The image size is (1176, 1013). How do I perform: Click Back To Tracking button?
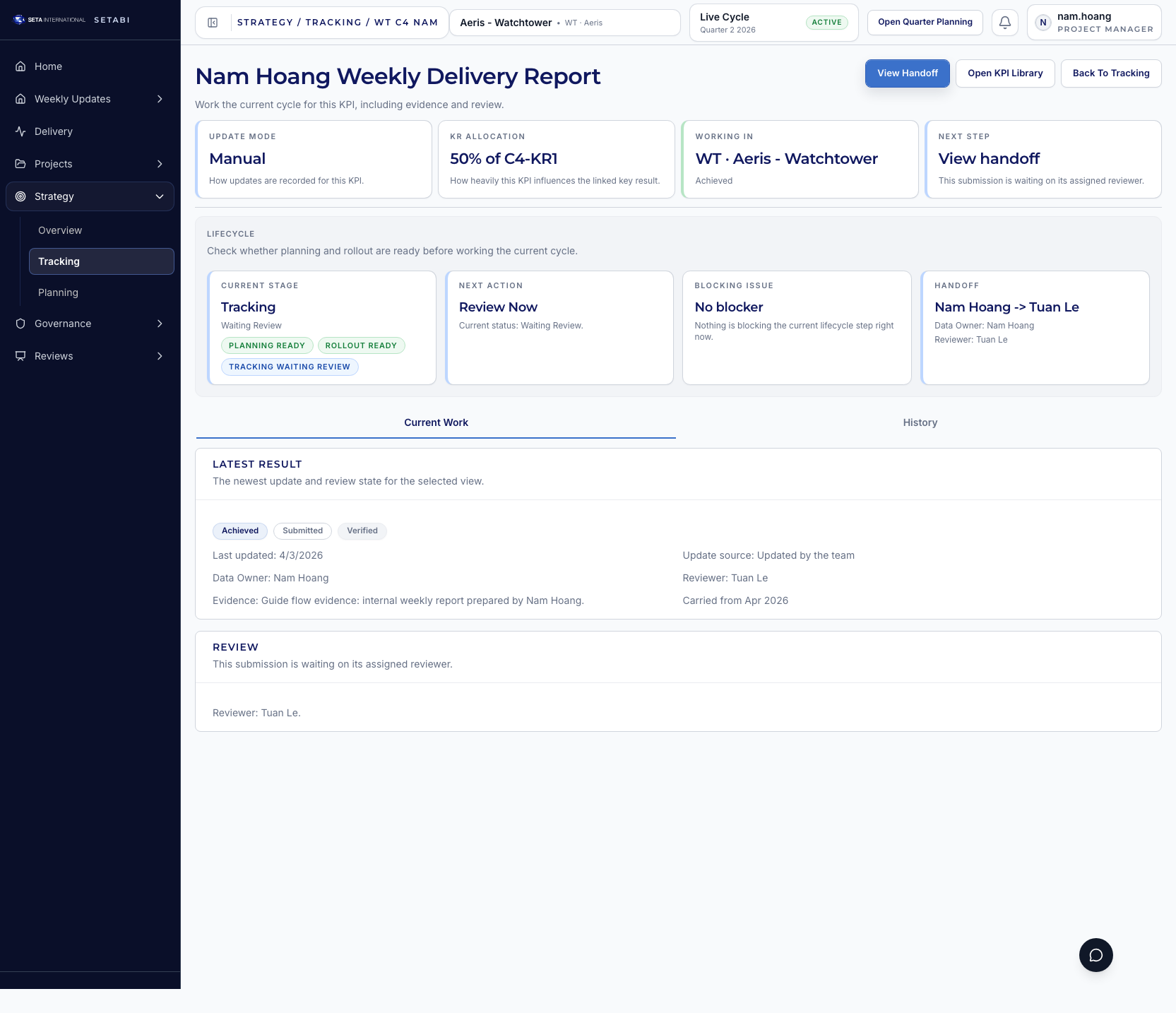tap(1110, 73)
